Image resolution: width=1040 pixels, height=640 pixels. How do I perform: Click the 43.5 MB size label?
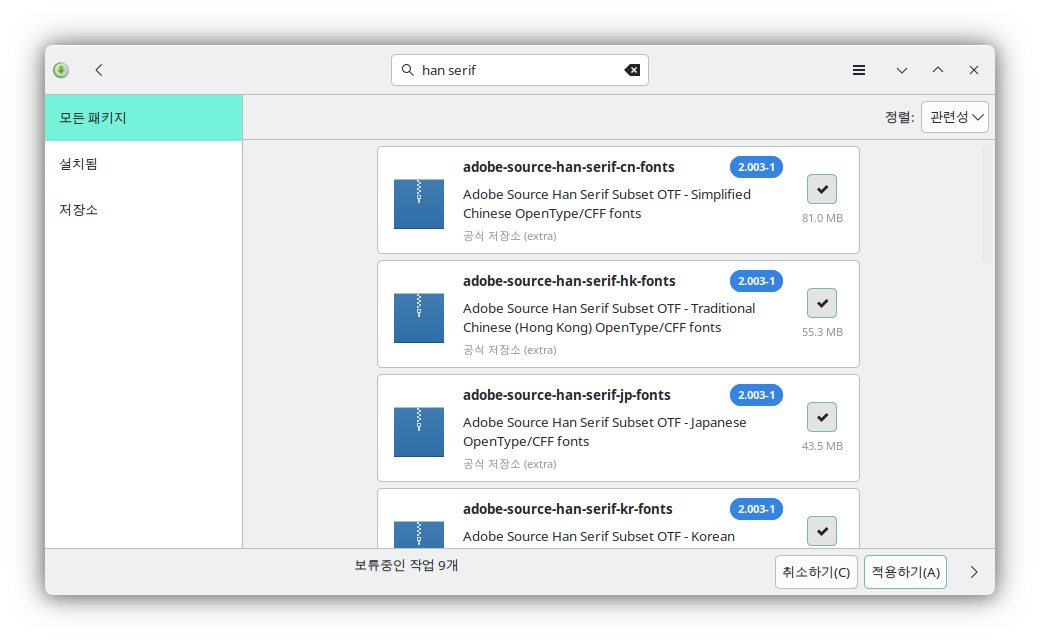(822, 446)
